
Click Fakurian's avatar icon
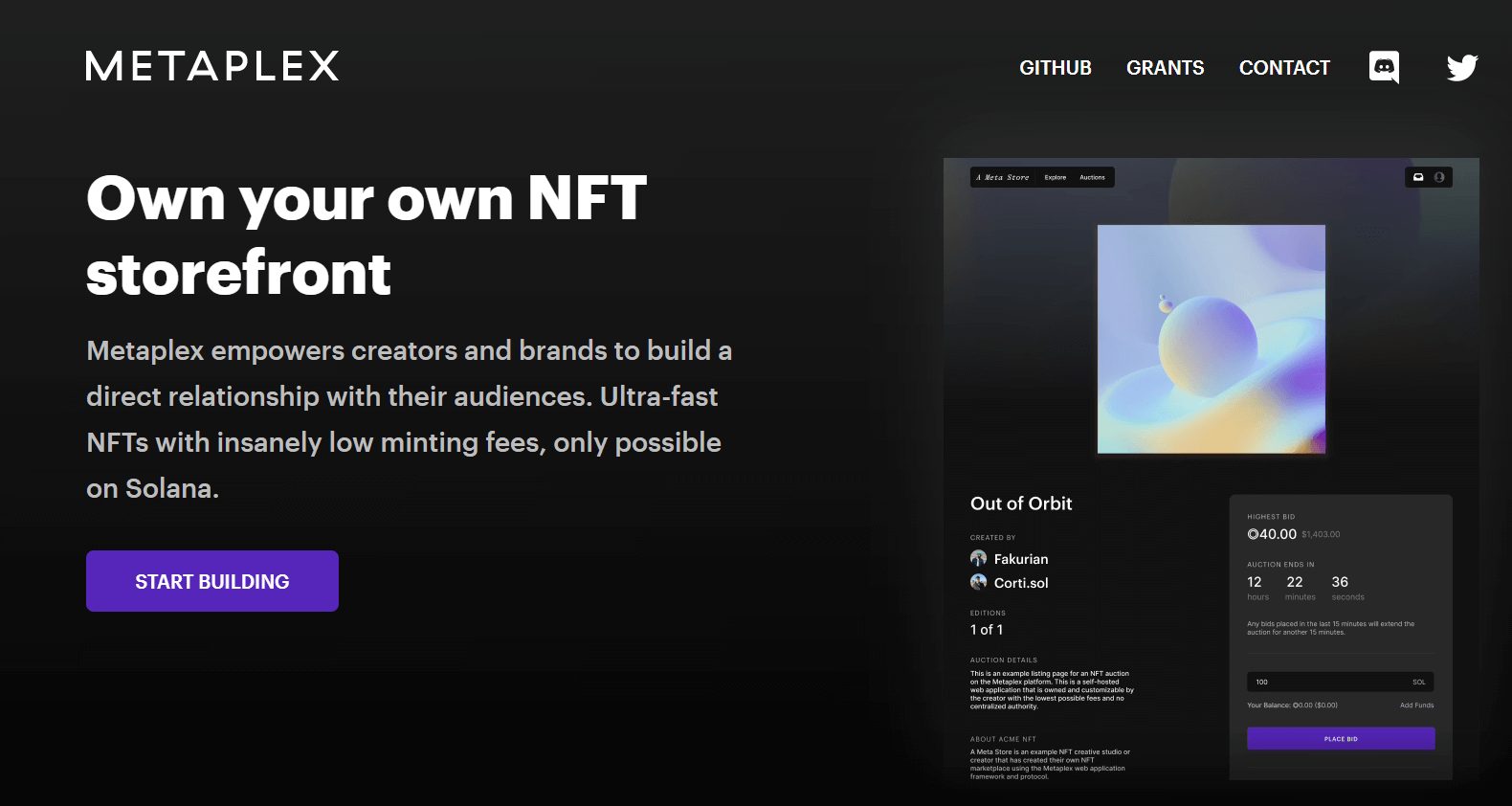click(978, 558)
